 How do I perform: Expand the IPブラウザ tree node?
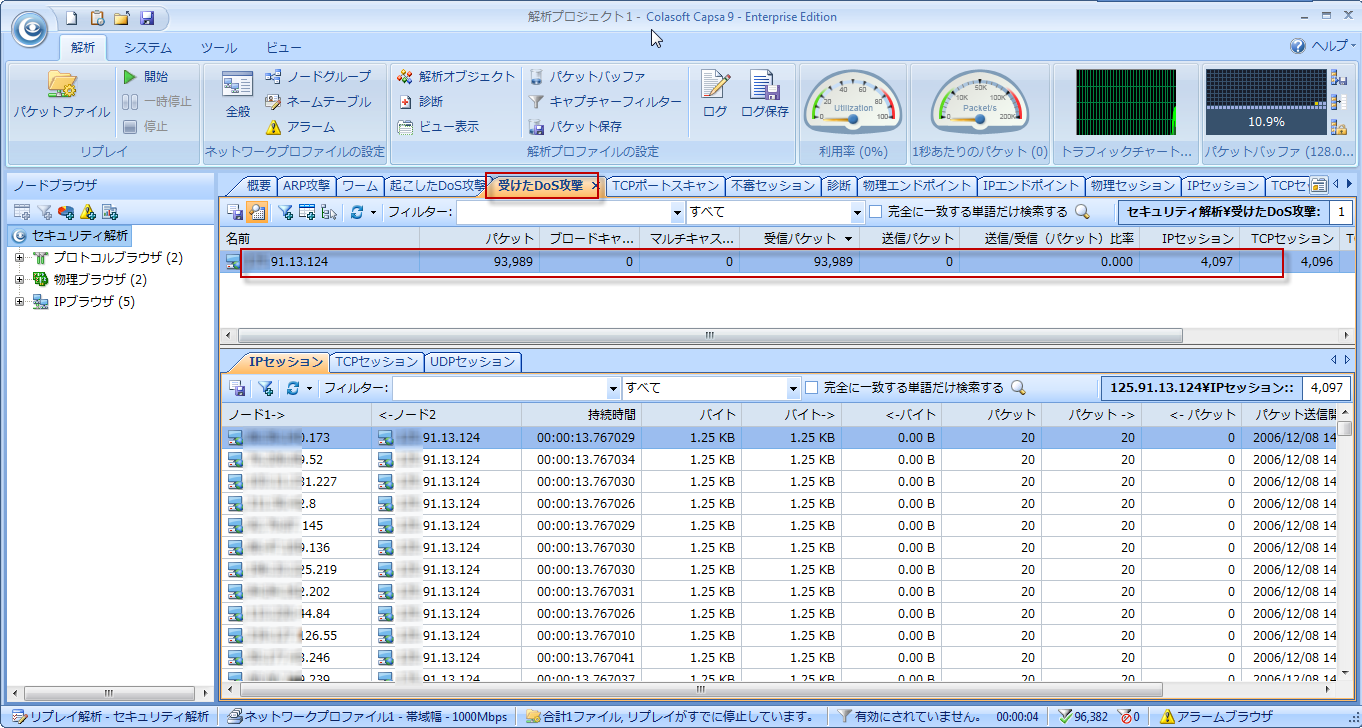pos(19,302)
